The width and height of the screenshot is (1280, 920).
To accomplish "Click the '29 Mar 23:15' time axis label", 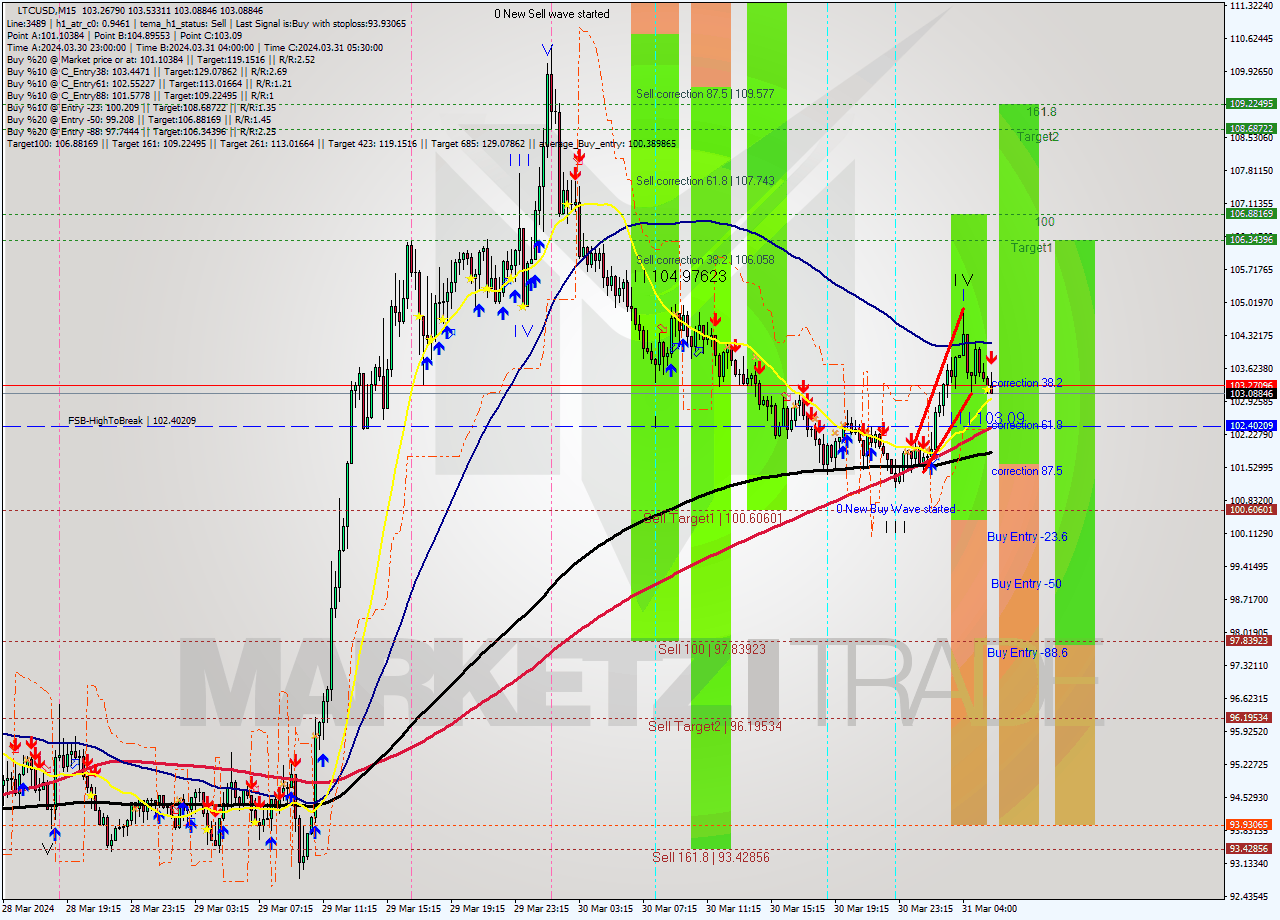I will (541, 909).
